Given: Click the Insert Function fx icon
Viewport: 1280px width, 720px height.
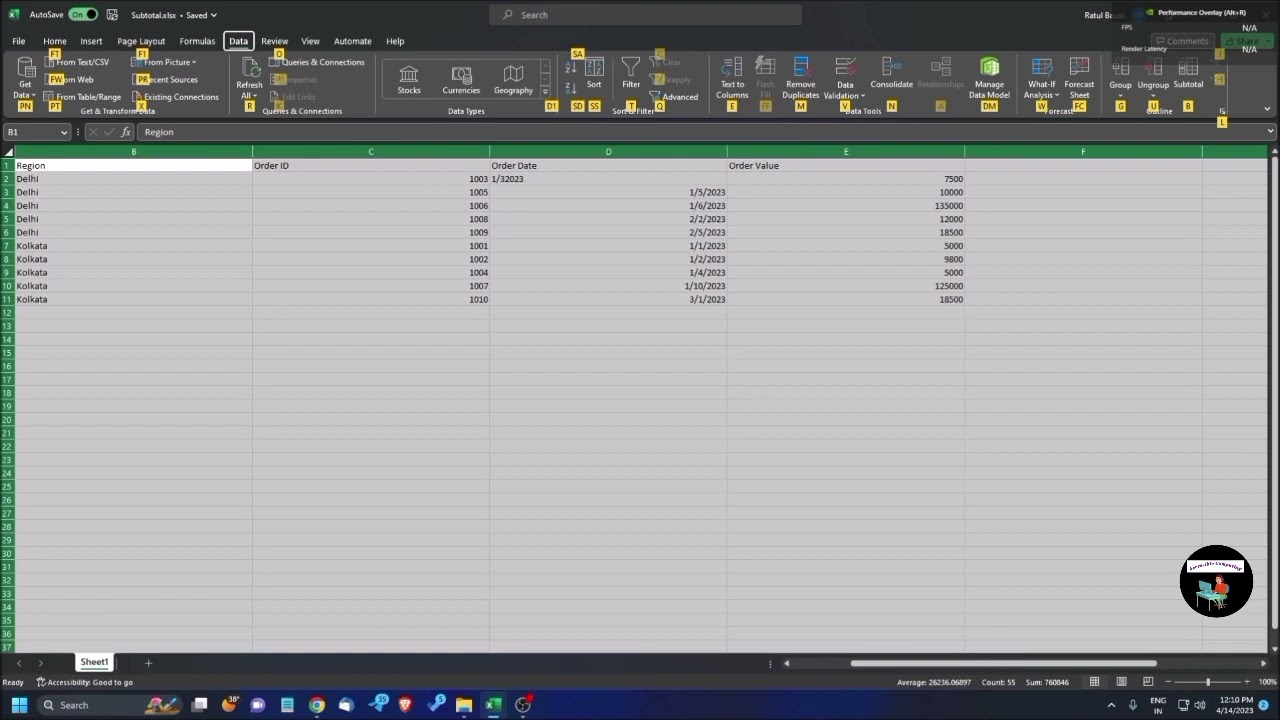Looking at the screenshot, I should pos(126,132).
